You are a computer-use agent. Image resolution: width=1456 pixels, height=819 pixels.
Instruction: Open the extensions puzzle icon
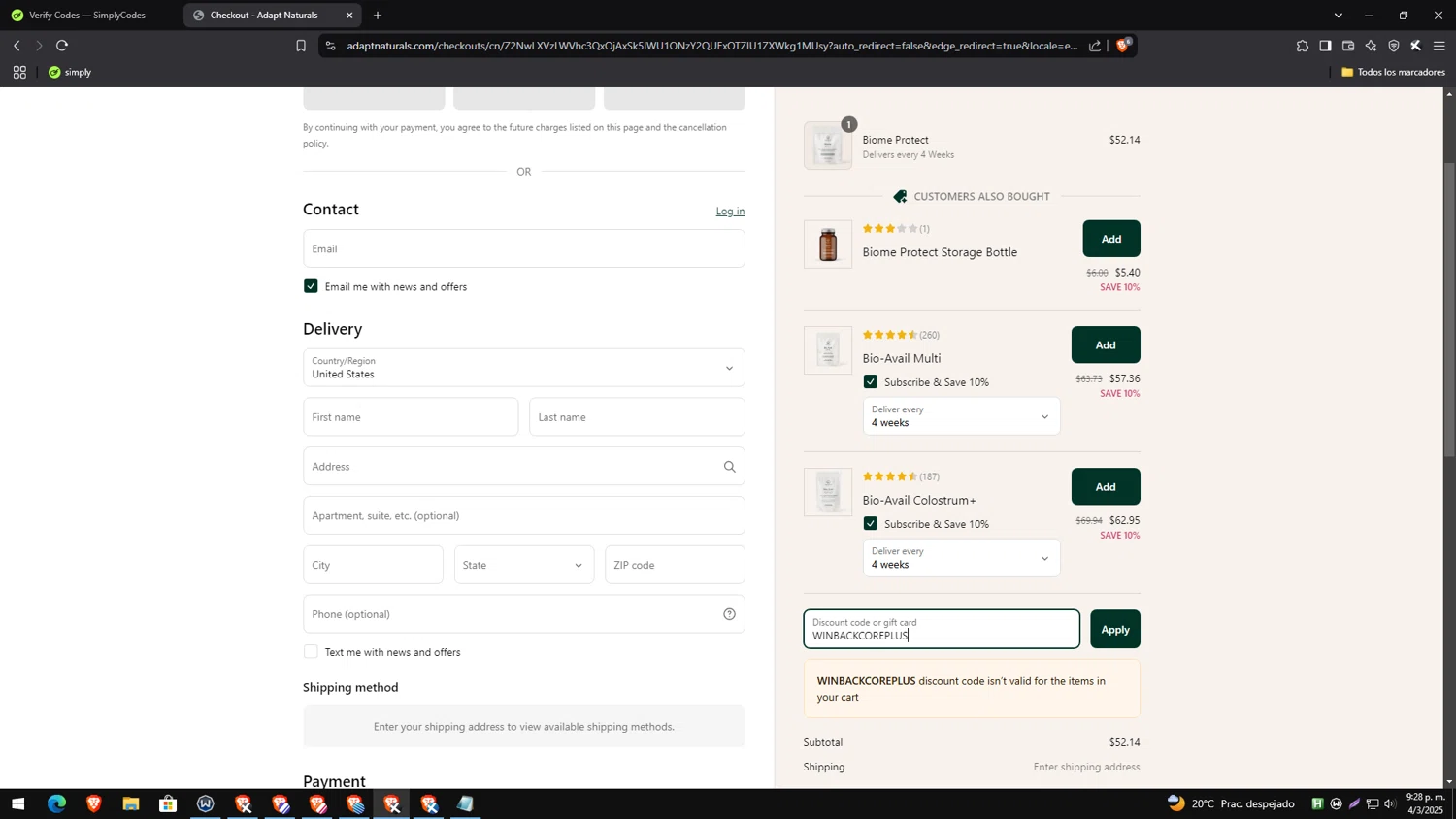coord(1302,46)
